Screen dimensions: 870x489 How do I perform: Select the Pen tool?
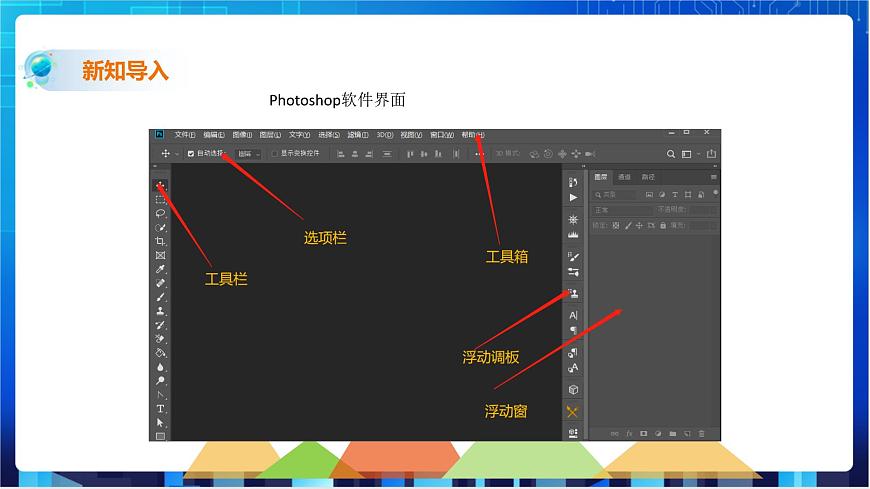pyautogui.click(x=160, y=395)
